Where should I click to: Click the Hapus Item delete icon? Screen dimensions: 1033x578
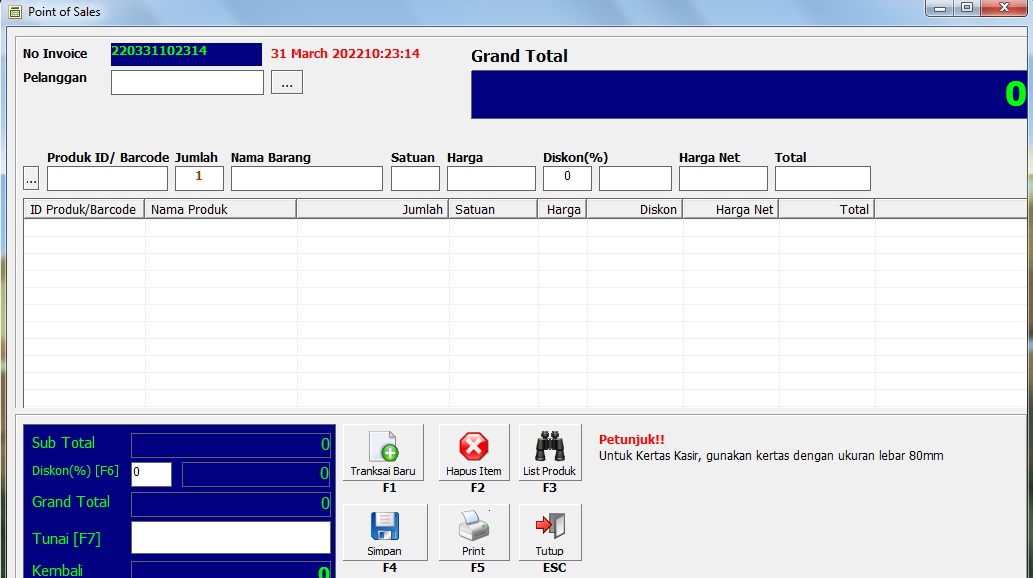[x=474, y=446]
